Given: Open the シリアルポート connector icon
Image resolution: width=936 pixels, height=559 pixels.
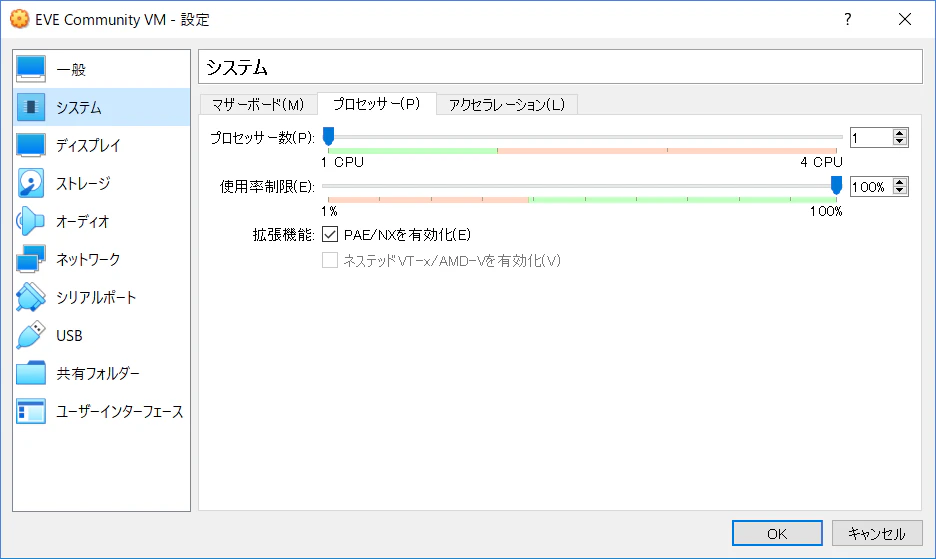Looking at the screenshot, I should point(31,297).
